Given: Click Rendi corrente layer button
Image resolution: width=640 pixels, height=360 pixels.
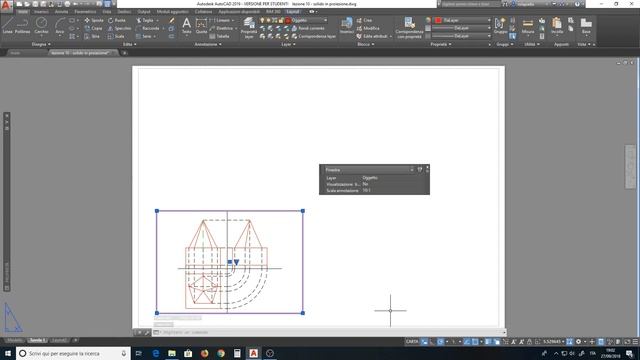Looking at the screenshot, I should click(308, 28).
